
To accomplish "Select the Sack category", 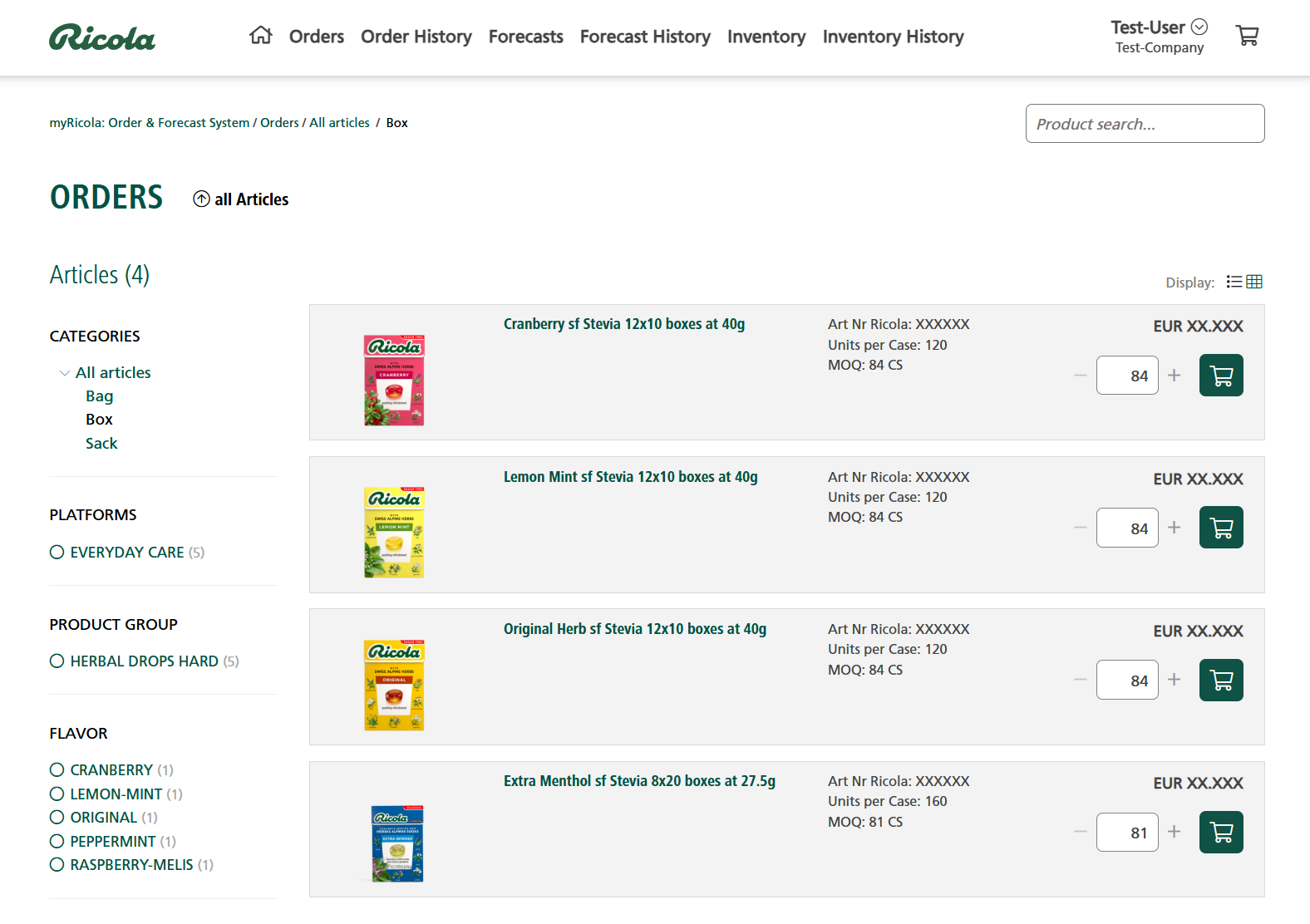I will [x=101, y=444].
